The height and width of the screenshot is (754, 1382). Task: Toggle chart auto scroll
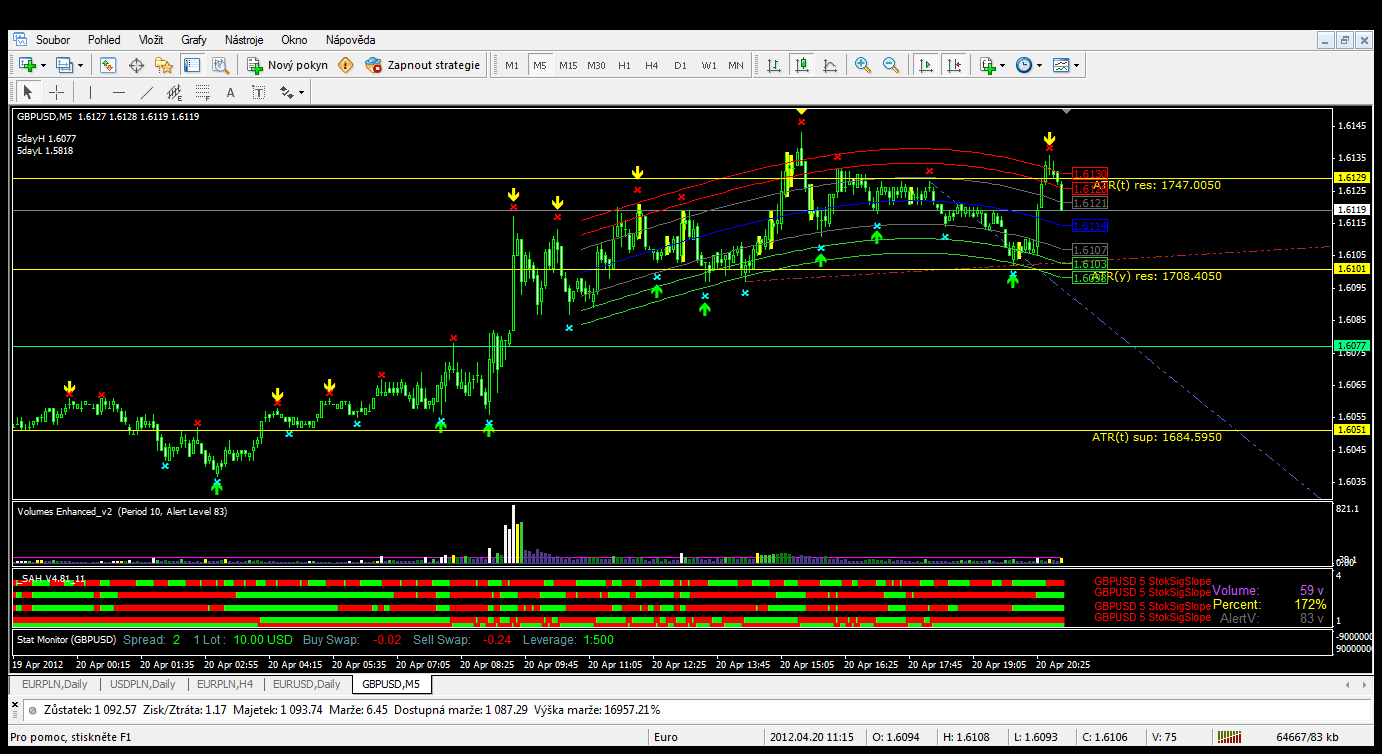pyautogui.click(x=926, y=65)
